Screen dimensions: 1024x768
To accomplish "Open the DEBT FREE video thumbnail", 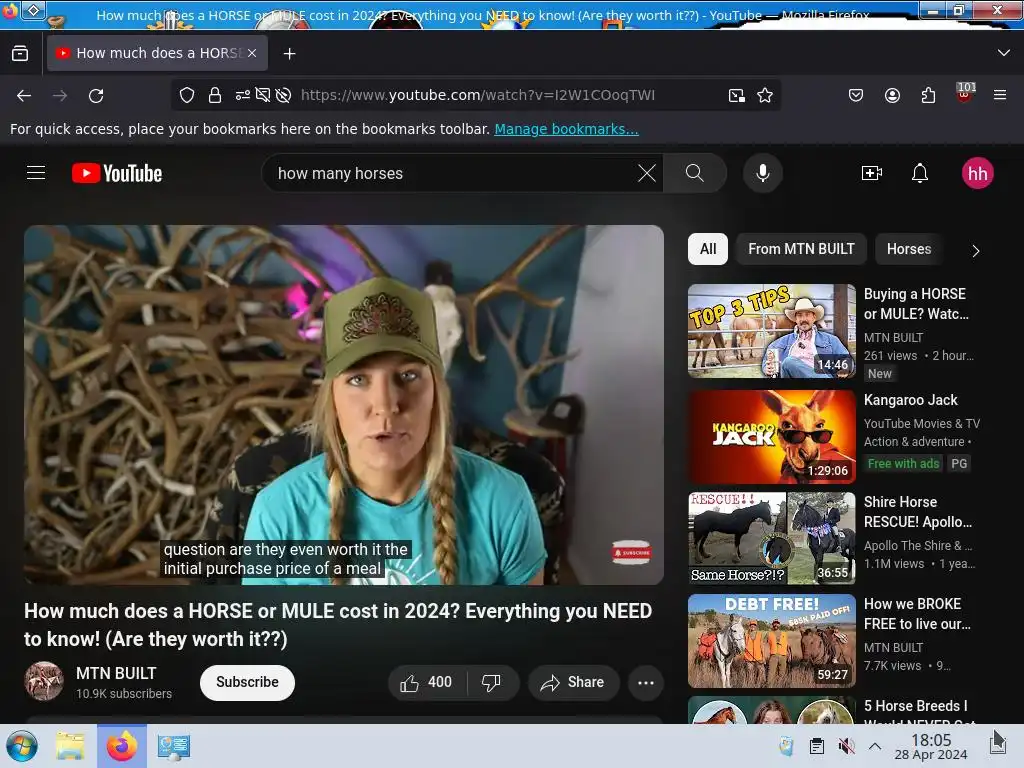I will pyautogui.click(x=771, y=641).
